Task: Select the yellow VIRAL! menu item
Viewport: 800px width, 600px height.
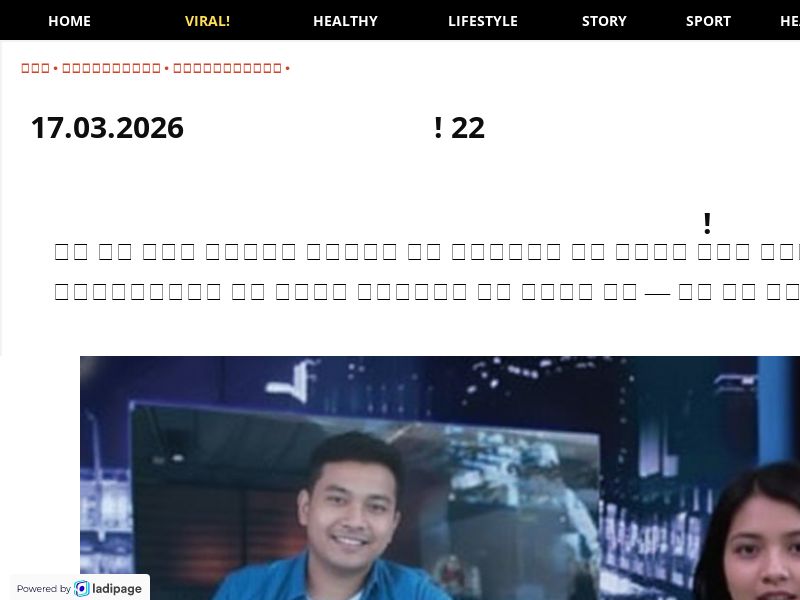Action: [207, 21]
